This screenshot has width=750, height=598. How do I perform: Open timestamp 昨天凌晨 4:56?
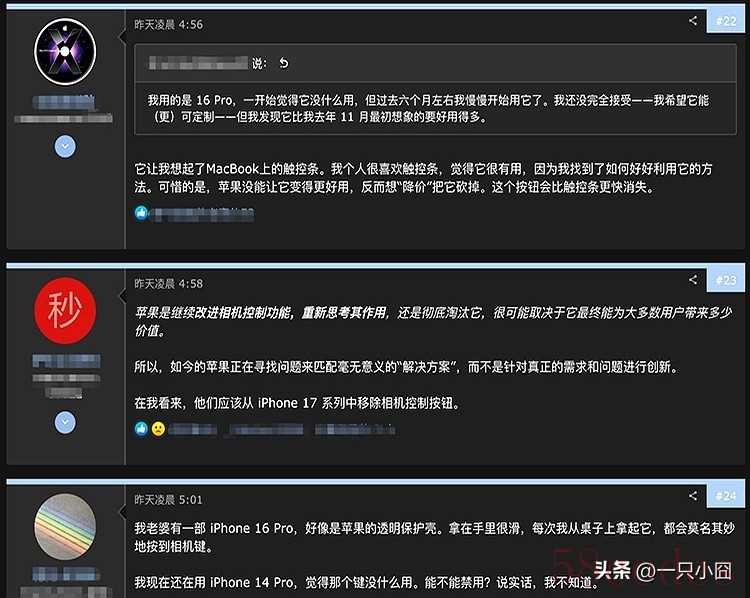point(168,24)
